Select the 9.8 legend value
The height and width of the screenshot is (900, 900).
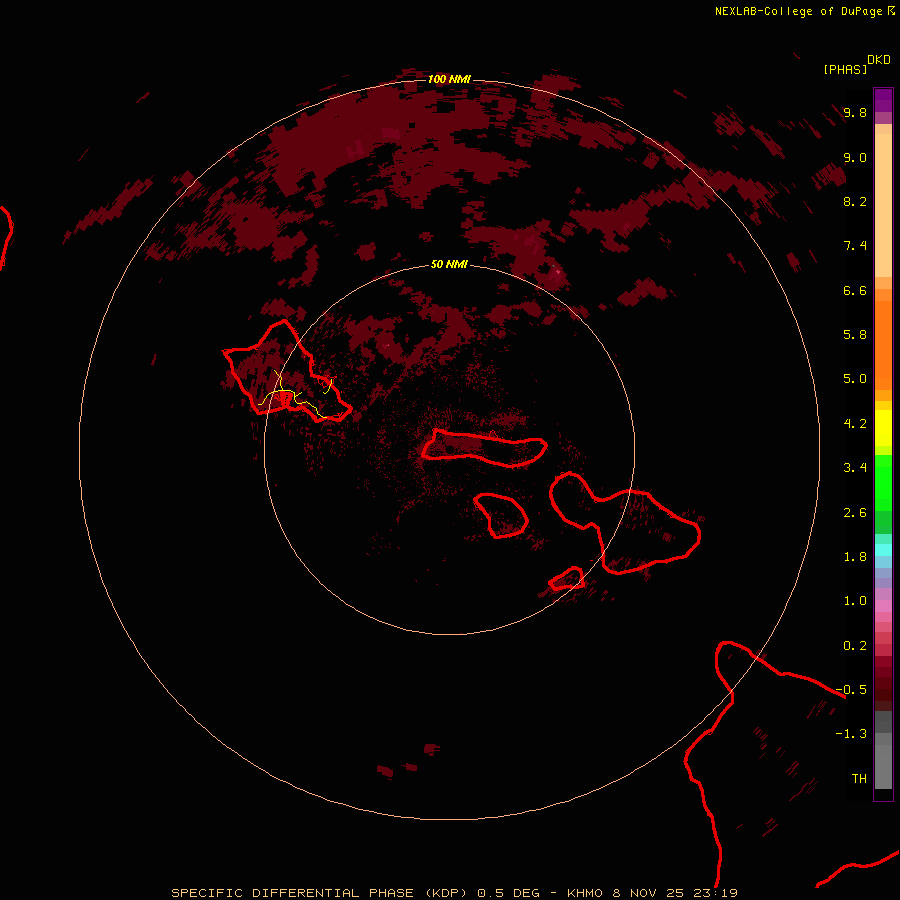(855, 112)
